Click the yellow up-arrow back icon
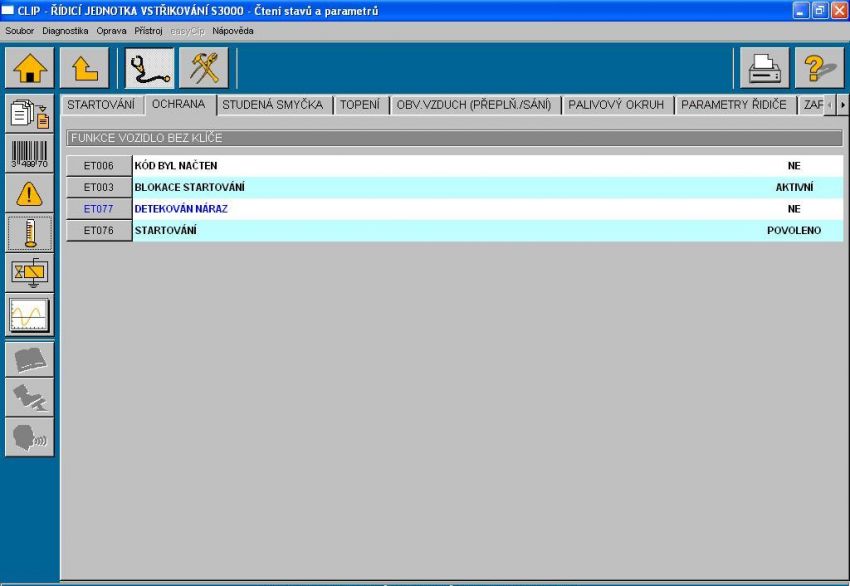The height and width of the screenshot is (586, 850). point(84,68)
